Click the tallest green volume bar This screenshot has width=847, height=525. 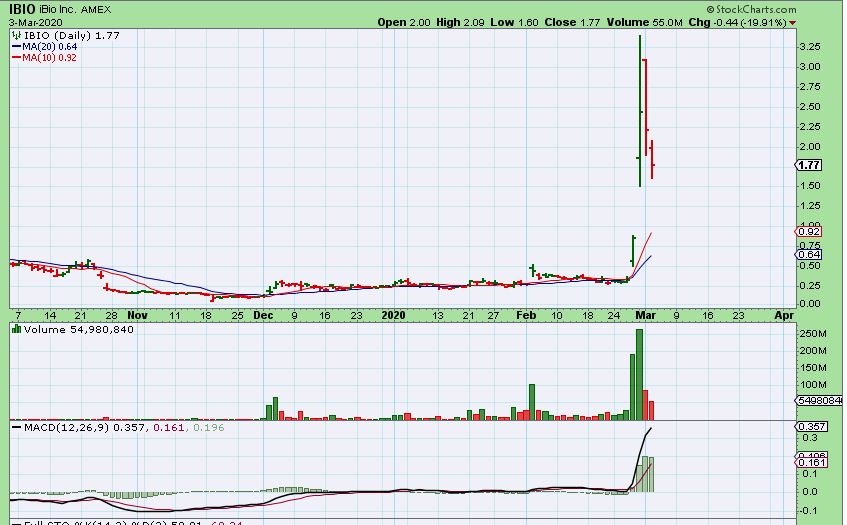click(x=639, y=374)
